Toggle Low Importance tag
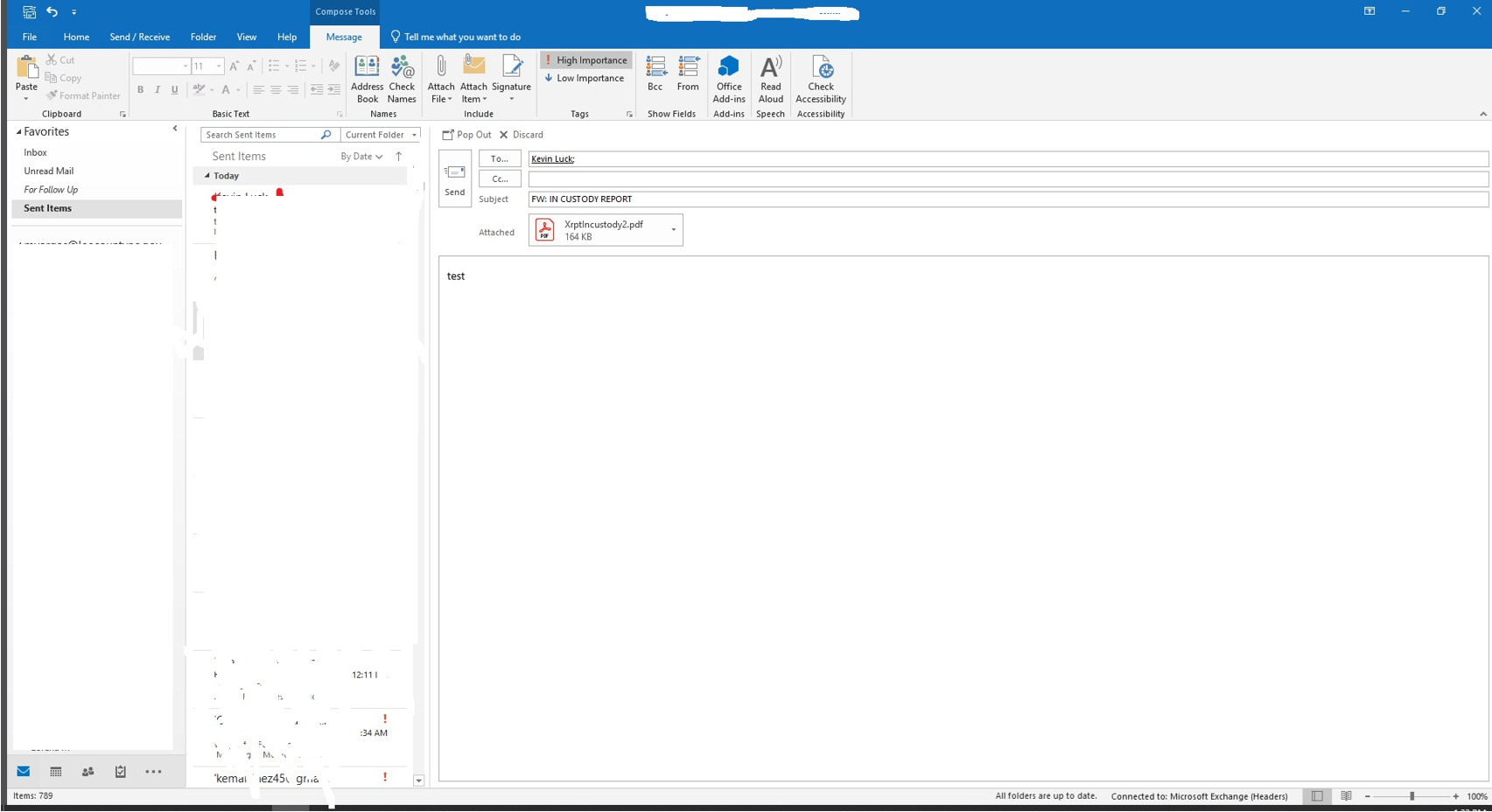This screenshot has height=812, width=1492. point(584,78)
